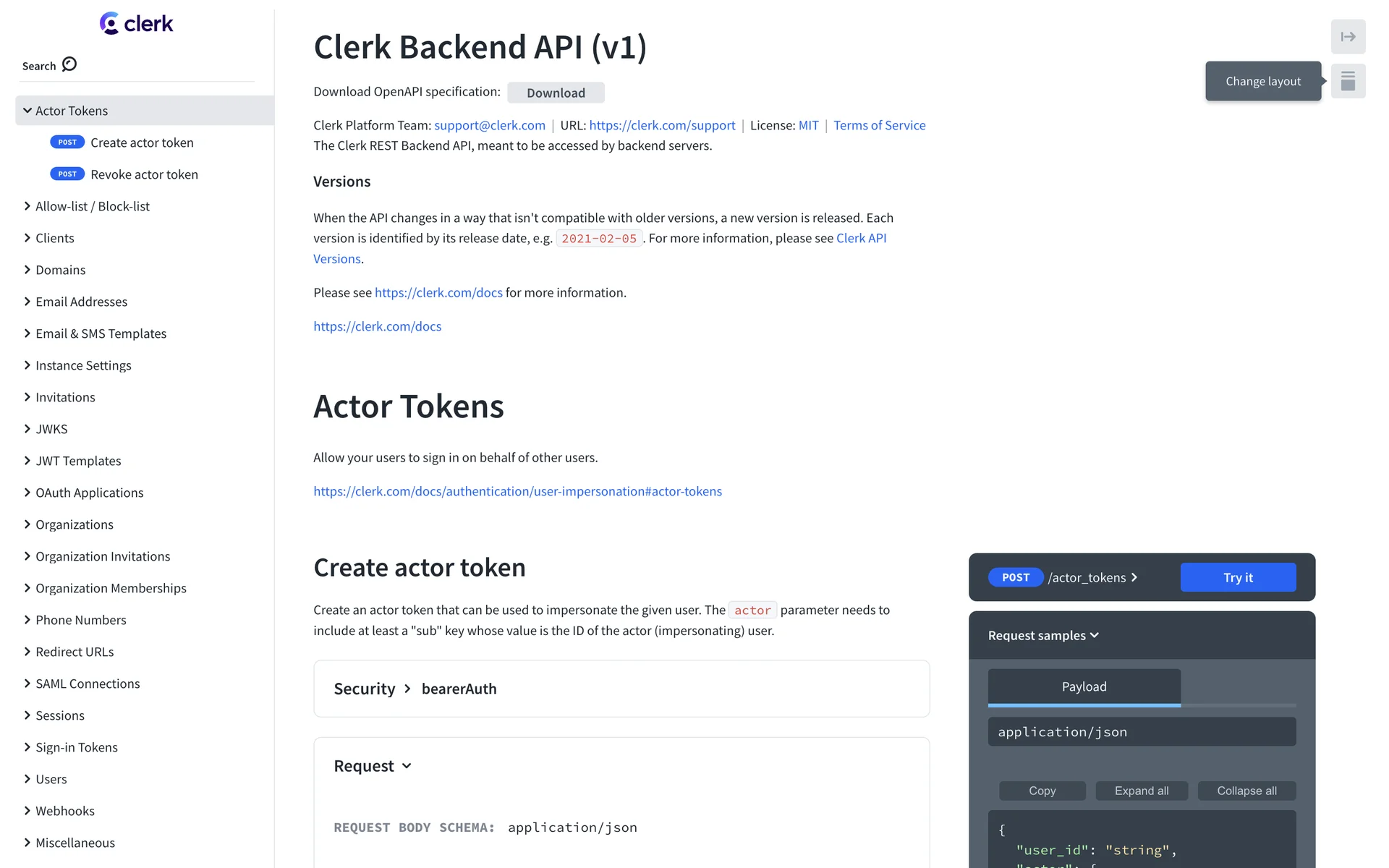Expand /actor_tokens endpoint chevron
This screenshot has height=868, width=1389.
1134,577
